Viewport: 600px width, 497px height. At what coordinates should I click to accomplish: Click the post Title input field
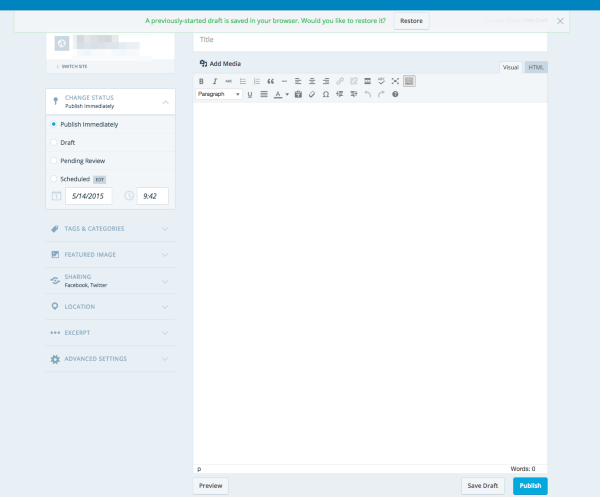(x=370, y=40)
